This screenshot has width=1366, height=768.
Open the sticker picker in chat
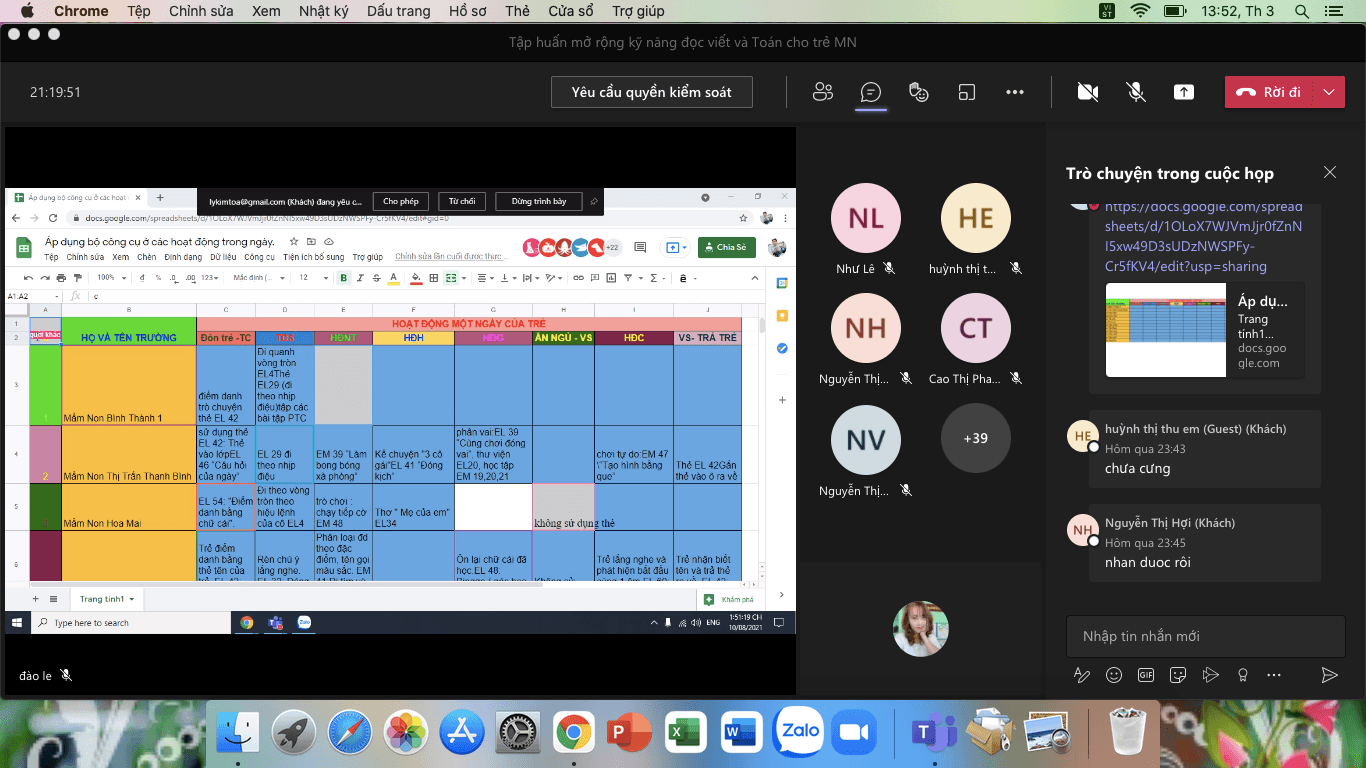1178,675
